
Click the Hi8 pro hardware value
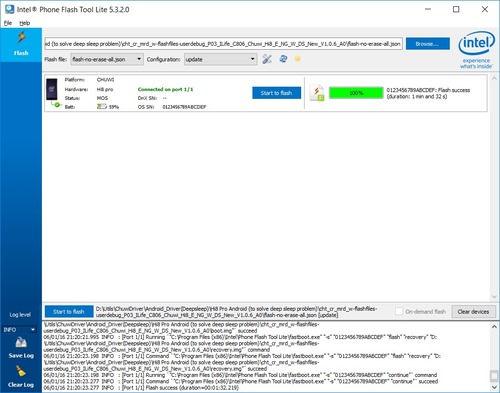[x=105, y=89]
